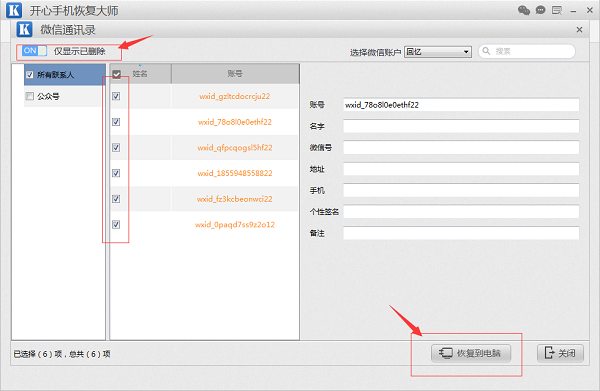The height and width of the screenshot is (391, 600).
Task: Click the 名字 input field
Action: (461, 126)
